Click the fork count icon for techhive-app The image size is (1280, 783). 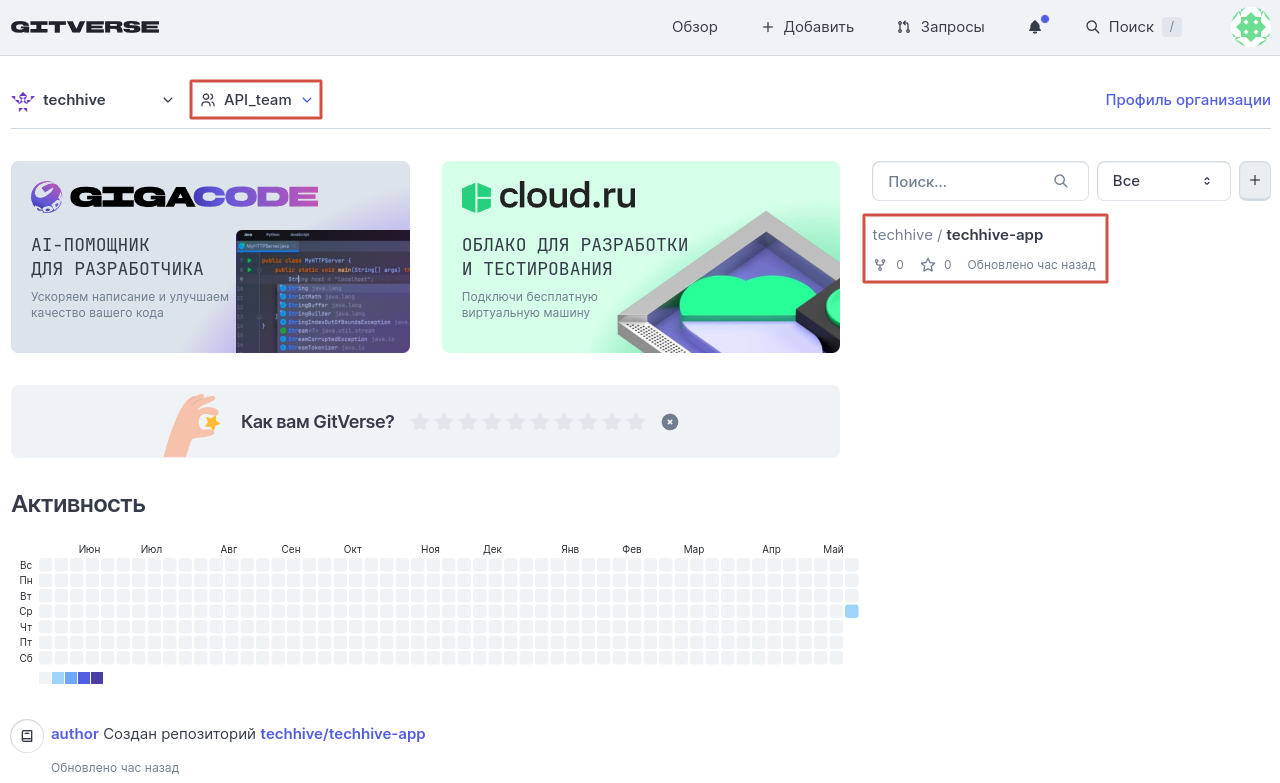point(880,265)
